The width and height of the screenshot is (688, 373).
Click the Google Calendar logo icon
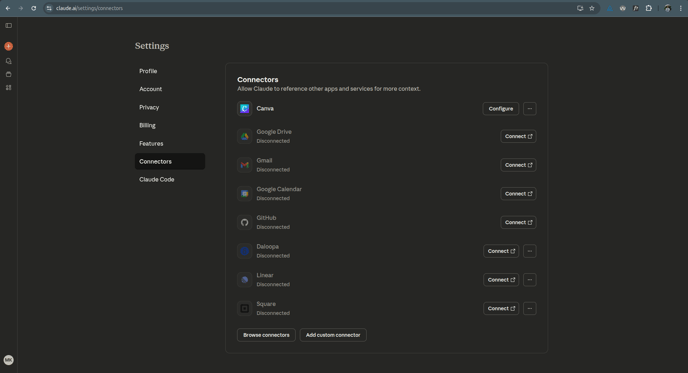244,194
